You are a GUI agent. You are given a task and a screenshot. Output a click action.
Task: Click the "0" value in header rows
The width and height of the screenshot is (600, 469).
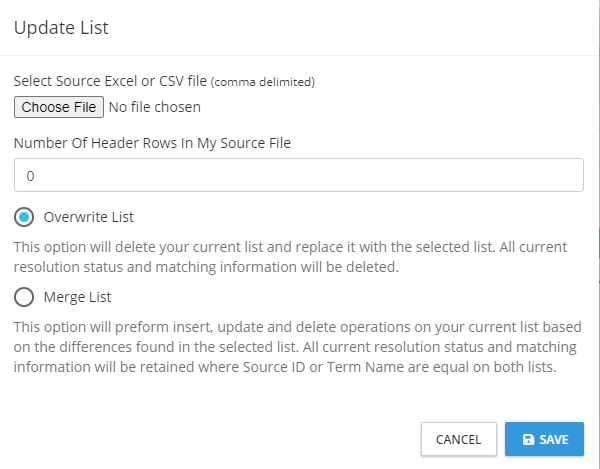(30, 176)
